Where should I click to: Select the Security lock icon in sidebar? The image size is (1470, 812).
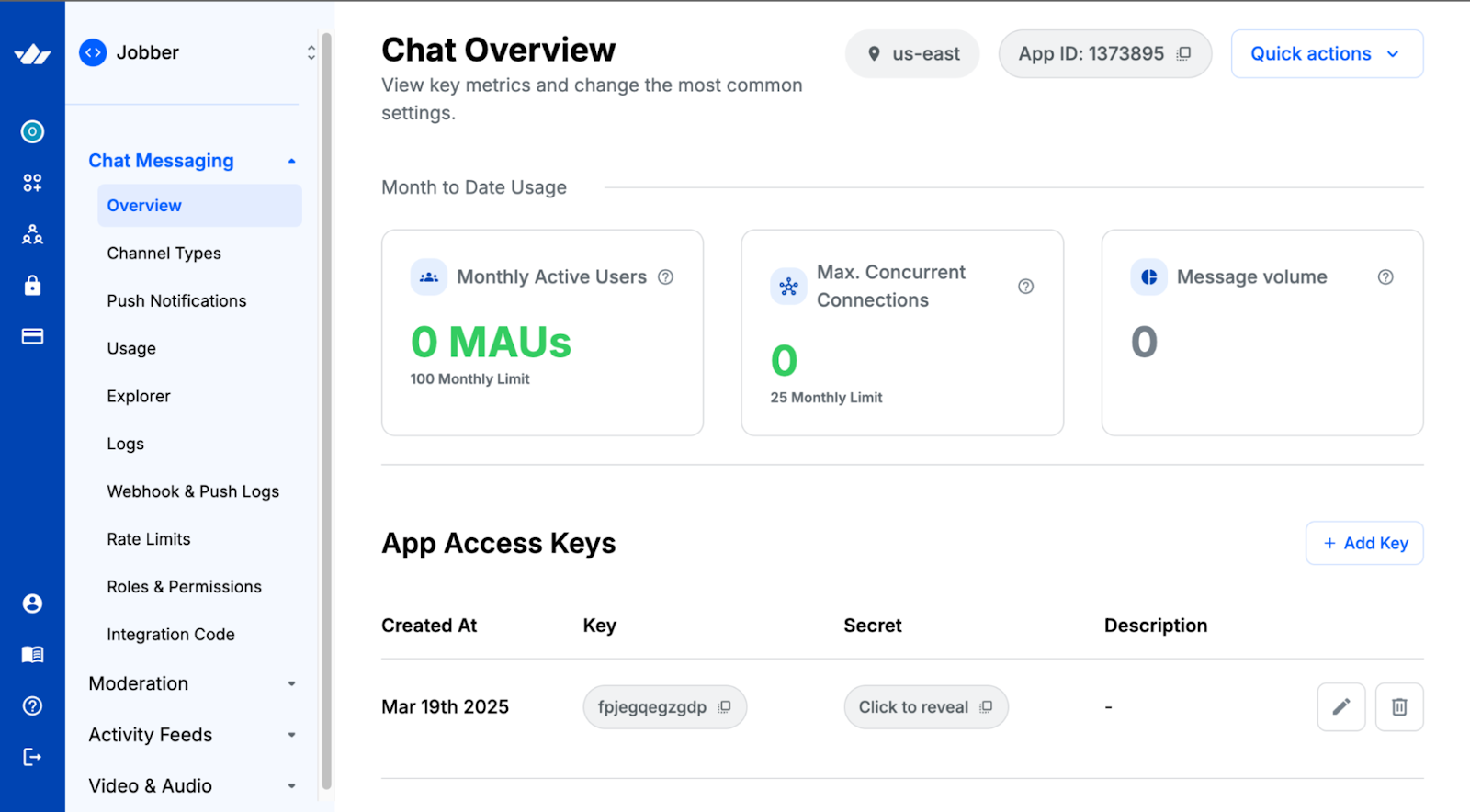tap(32, 286)
